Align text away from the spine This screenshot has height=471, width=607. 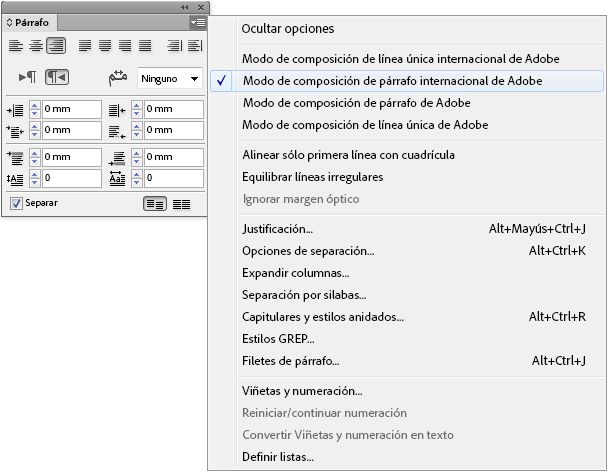pos(195,46)
